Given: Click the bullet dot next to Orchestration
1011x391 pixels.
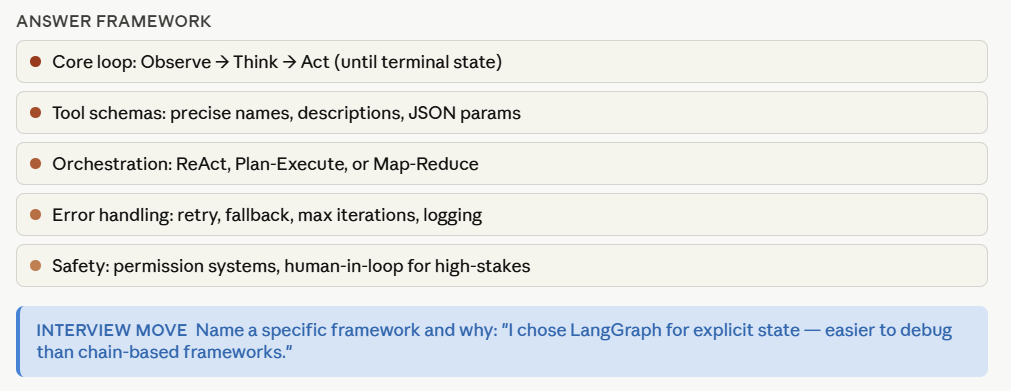Looking at the screenshot, I should [35, 164].
